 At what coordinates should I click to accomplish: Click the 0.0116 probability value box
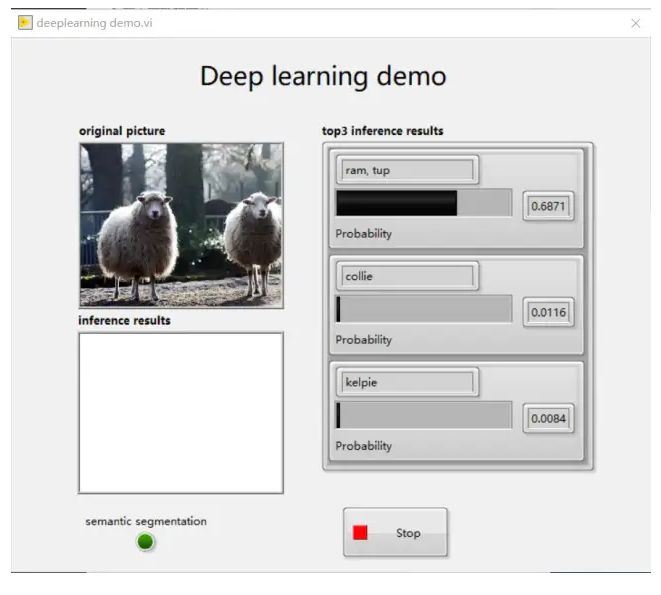pos(549,312)
